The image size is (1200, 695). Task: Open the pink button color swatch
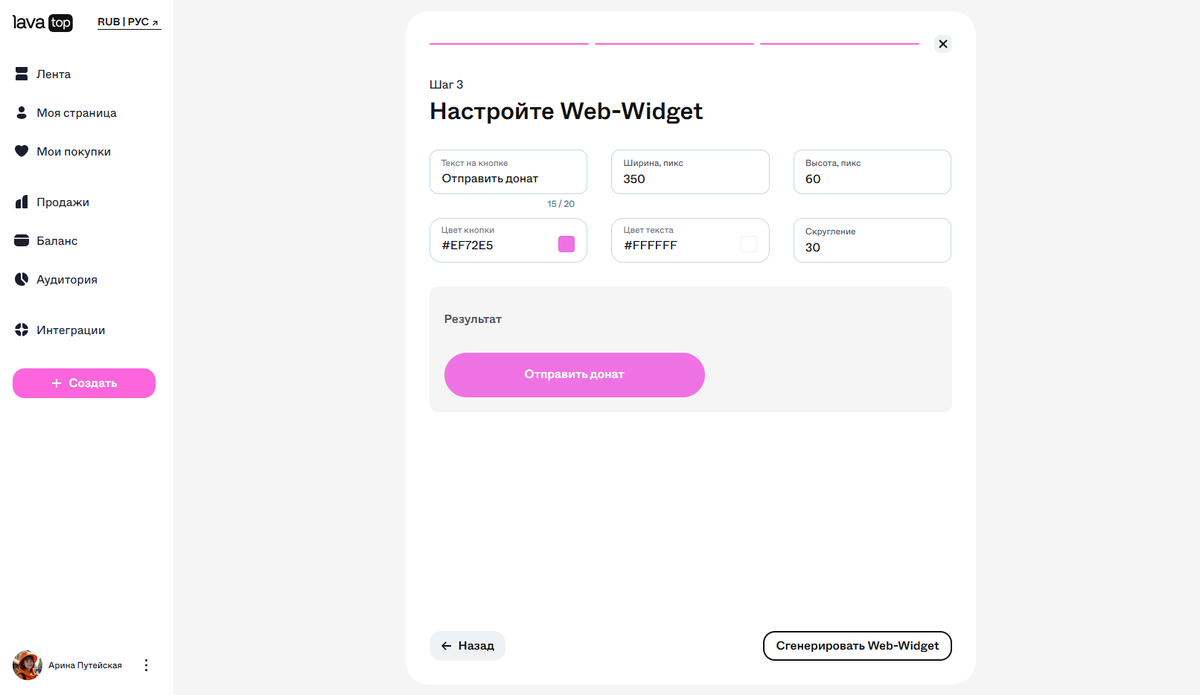click(566, 244)
